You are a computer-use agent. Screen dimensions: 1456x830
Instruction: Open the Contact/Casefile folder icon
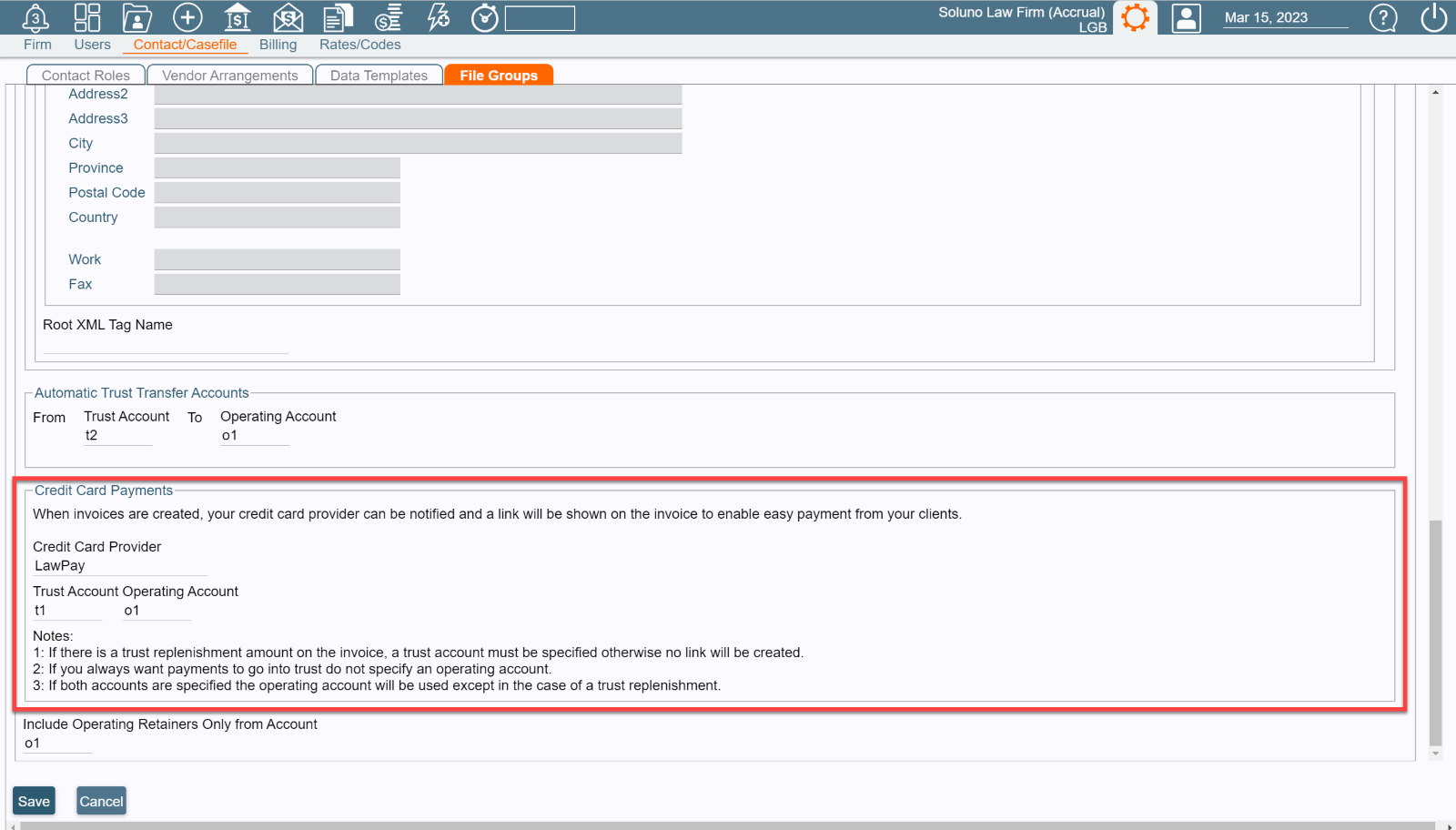coord(137,17)
